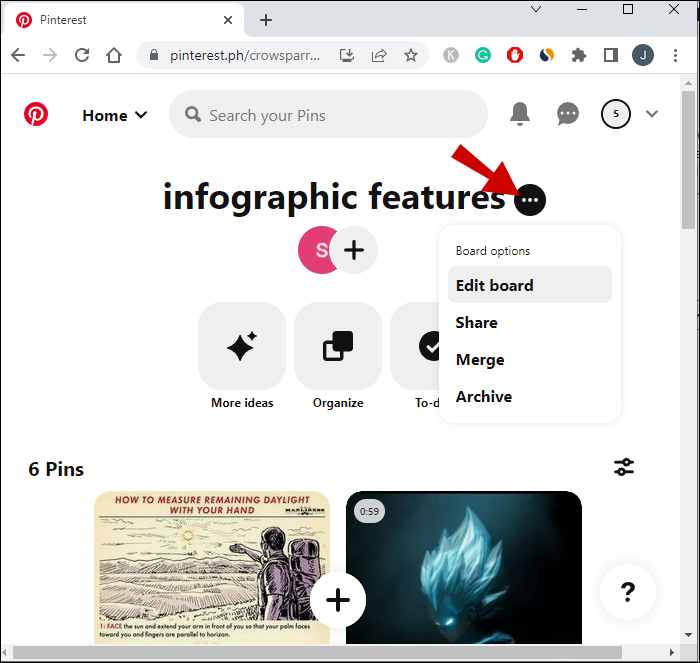The width and height of the screenshot is (700, 663).
Task: Click the address bar URL
Action: point(245,55)
